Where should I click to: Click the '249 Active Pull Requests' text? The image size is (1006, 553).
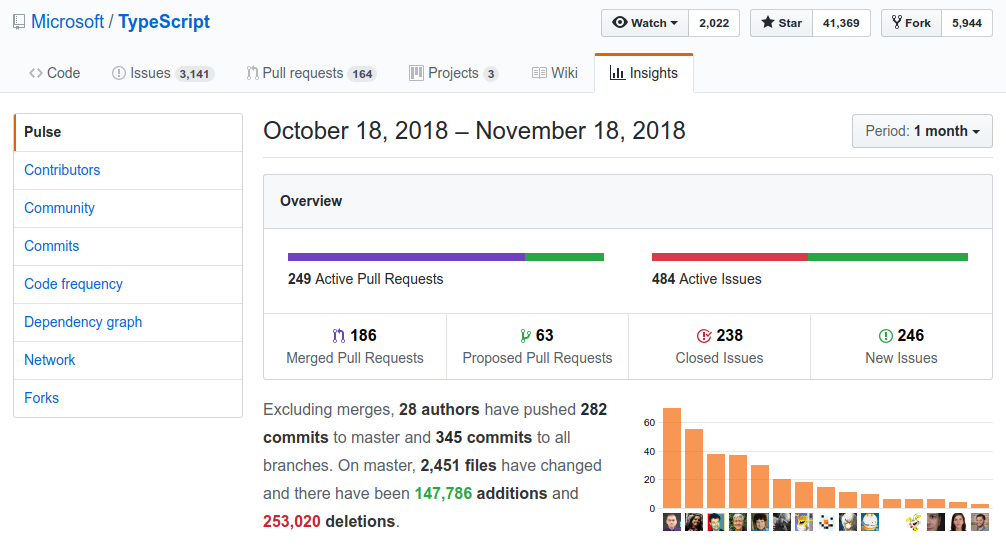pyautogui.click(x=366, y=279)
